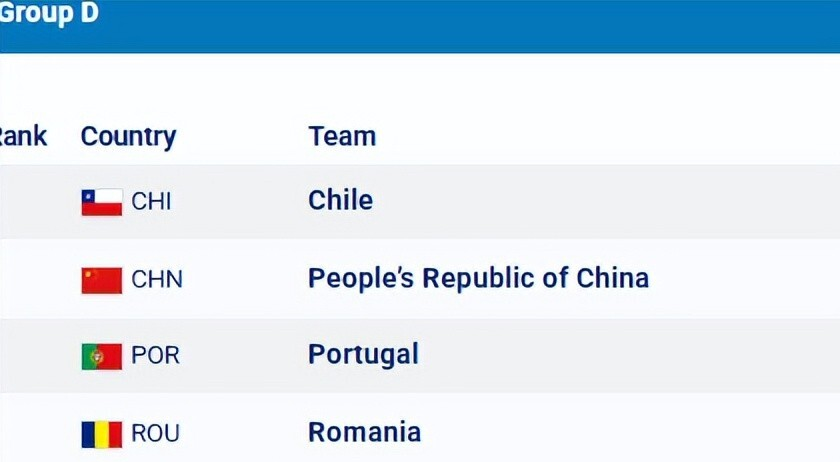Click the Group D heading
This screenshot has width=840, height=462.
point(48,16)
